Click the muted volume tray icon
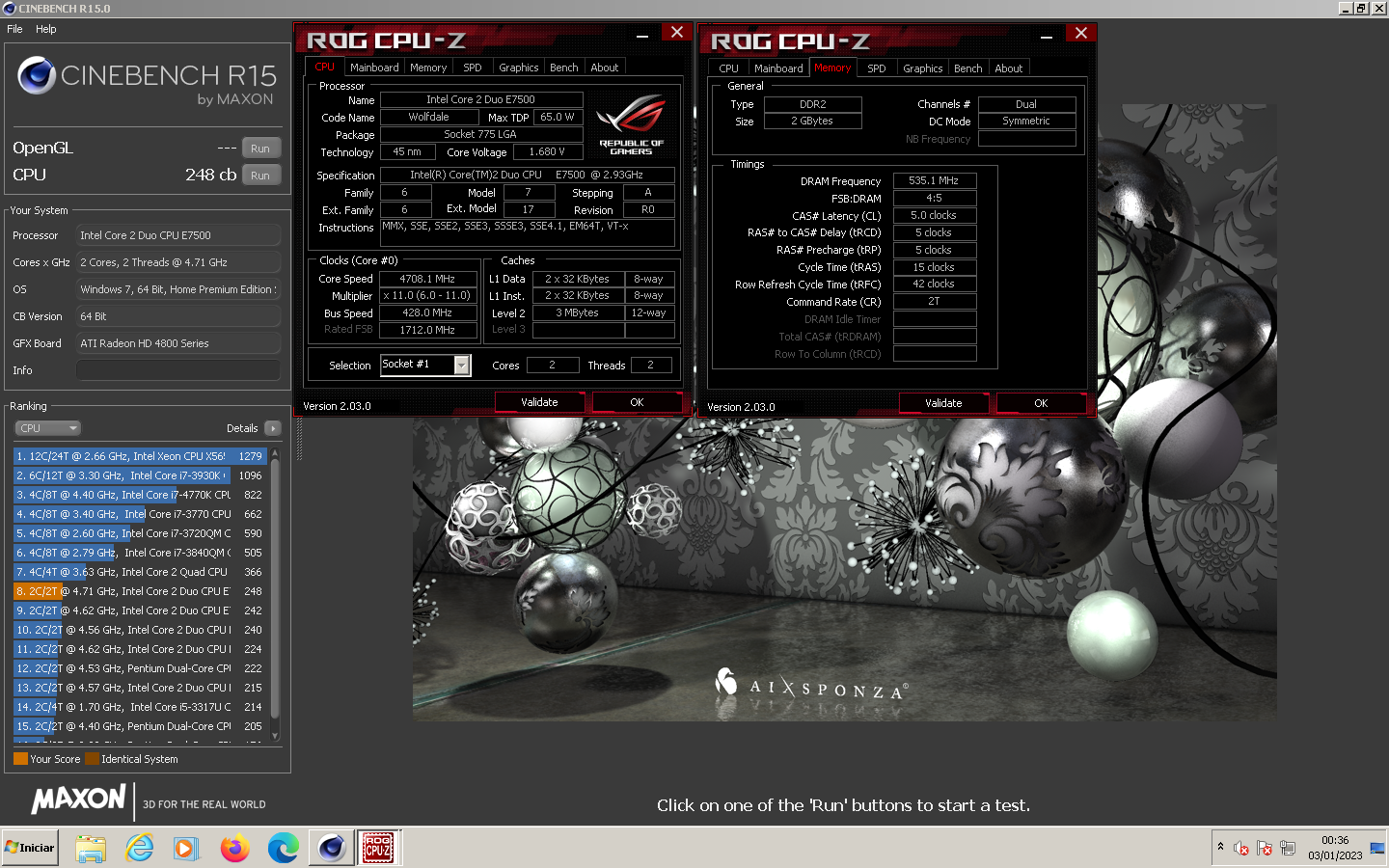The width and height of the screenshot is (1389, 868). 1241,849
